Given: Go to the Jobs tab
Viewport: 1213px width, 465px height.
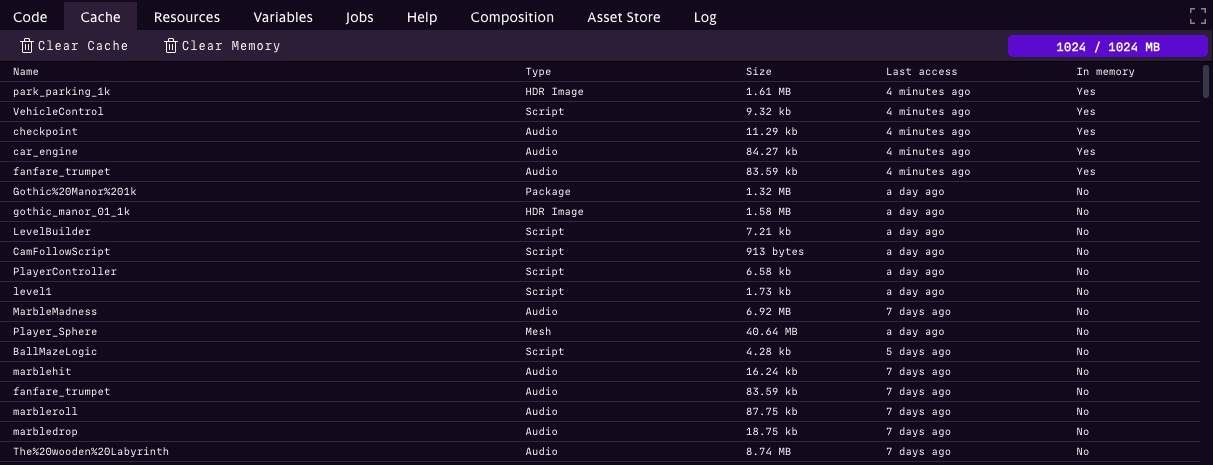Looking at the screenshot, I should tap(360, 17).
